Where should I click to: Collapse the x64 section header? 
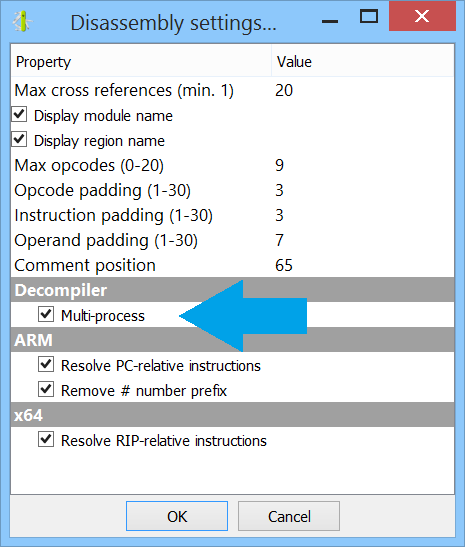[233, 415]
